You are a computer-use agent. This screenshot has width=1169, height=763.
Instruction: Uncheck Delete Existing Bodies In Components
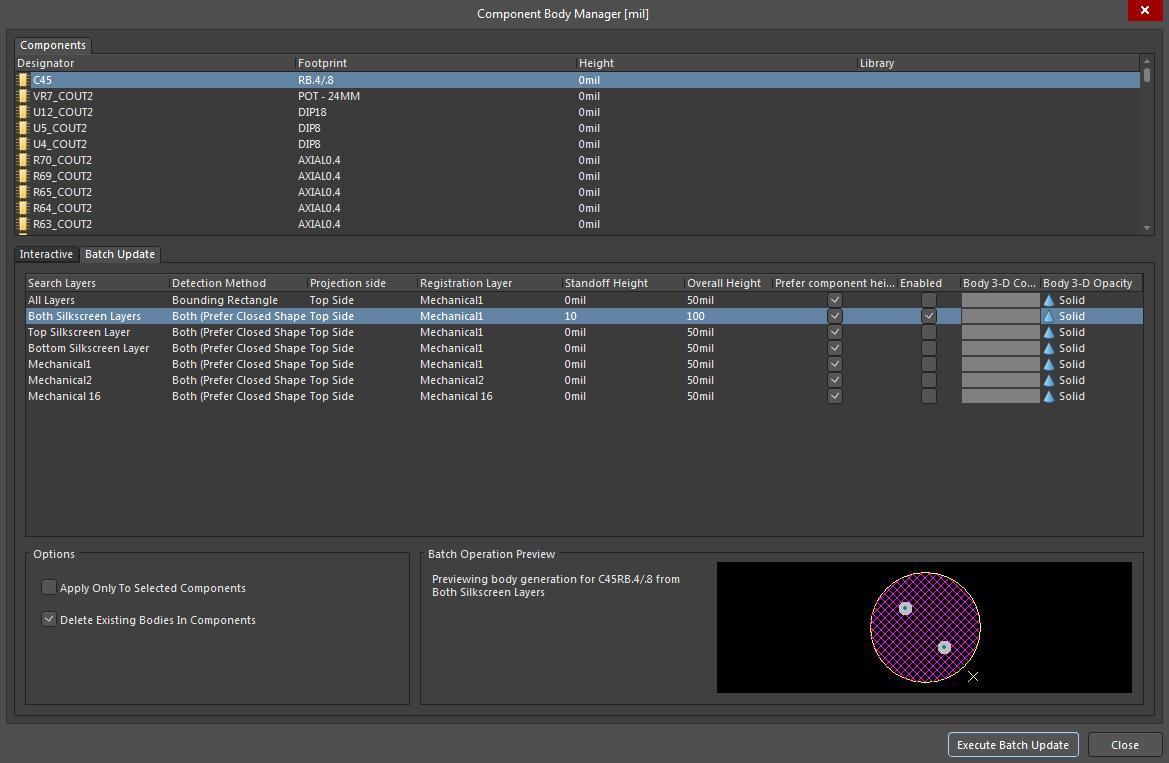[49, 620]
